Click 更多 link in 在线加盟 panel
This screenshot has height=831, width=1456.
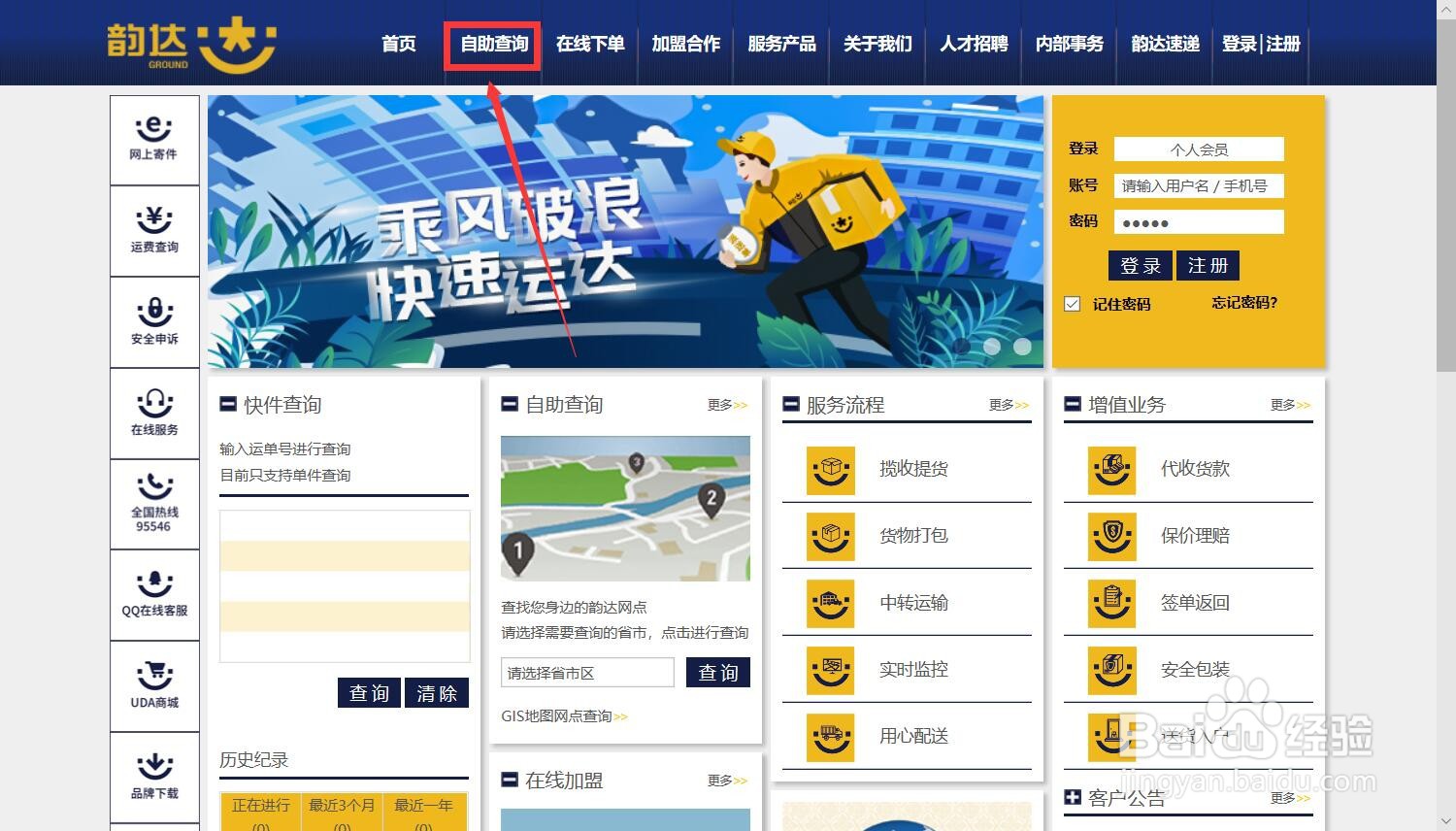click(727, 781)
